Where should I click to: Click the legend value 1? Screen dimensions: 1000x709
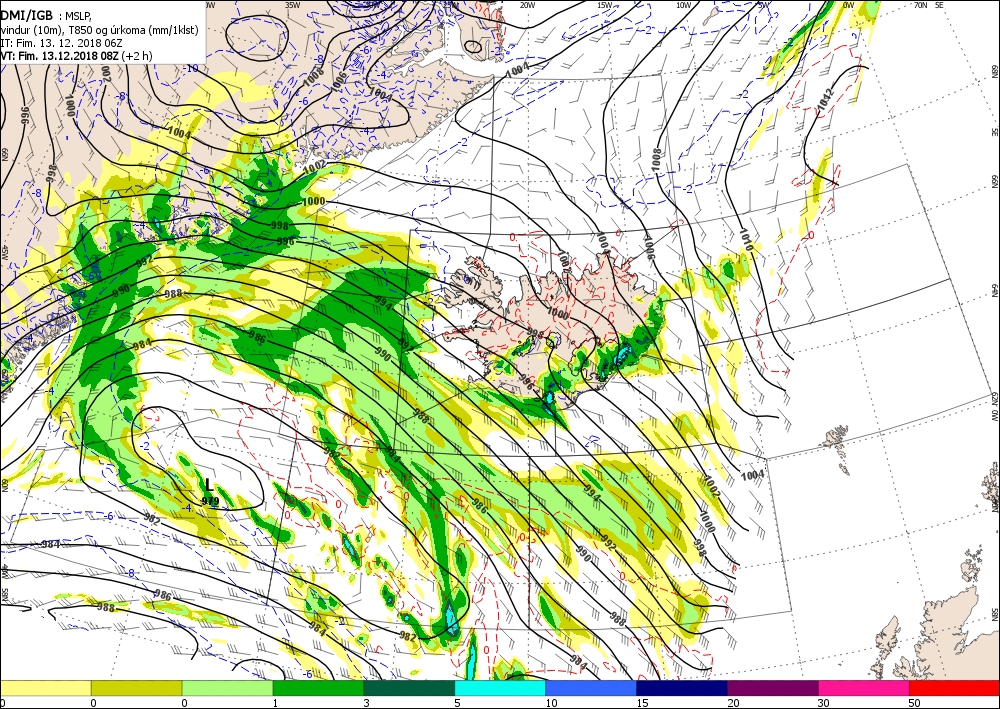pos(276,703)
